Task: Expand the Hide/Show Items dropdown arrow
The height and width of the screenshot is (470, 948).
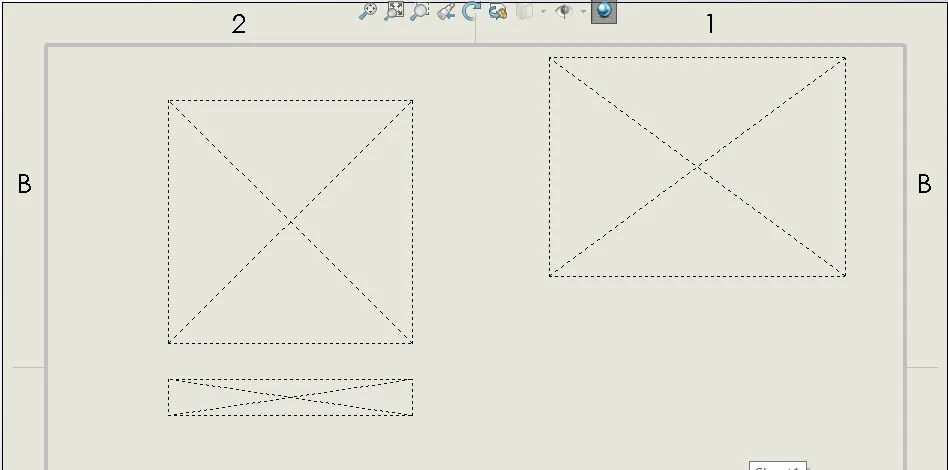Action: pos(583,11)
